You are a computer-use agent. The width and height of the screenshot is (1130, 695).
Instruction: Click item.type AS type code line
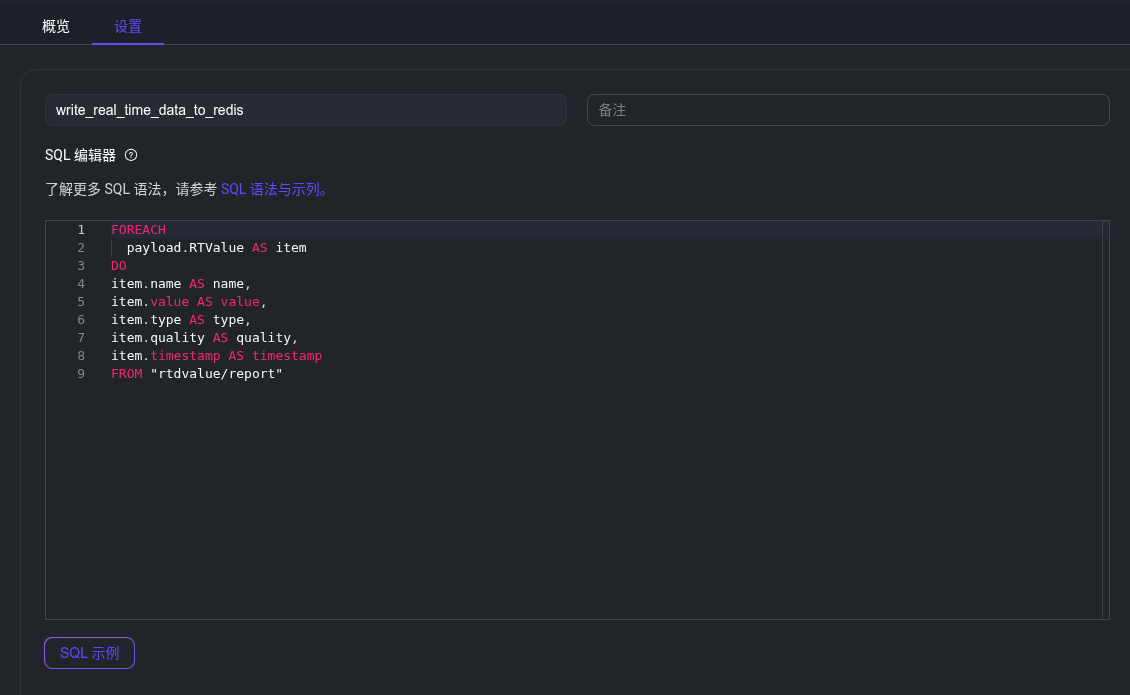[x=181, y=320]
